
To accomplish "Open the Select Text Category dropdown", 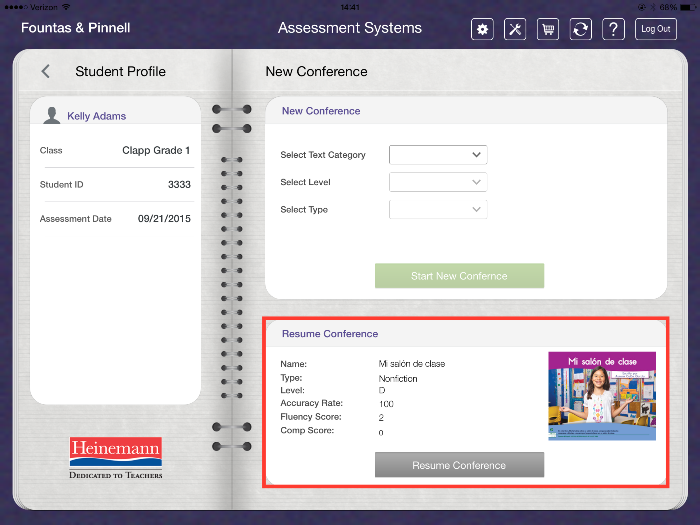I will [438, 154].
